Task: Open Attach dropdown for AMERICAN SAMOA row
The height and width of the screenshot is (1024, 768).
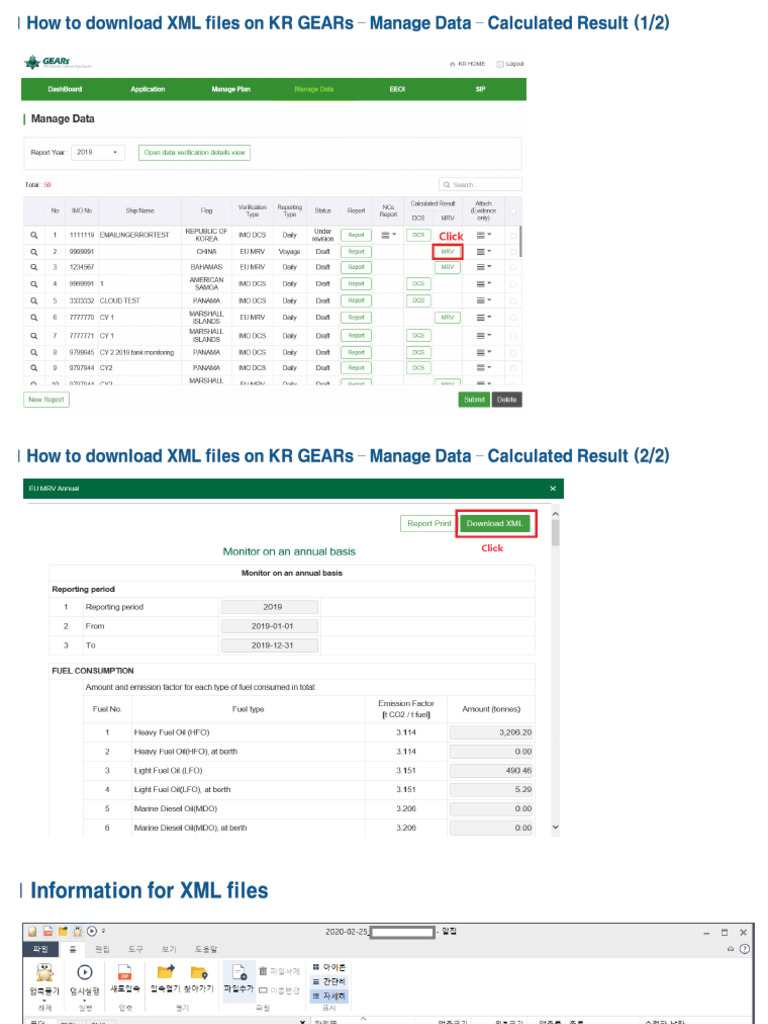Action: pyautogui.click(x=483, y=284)
